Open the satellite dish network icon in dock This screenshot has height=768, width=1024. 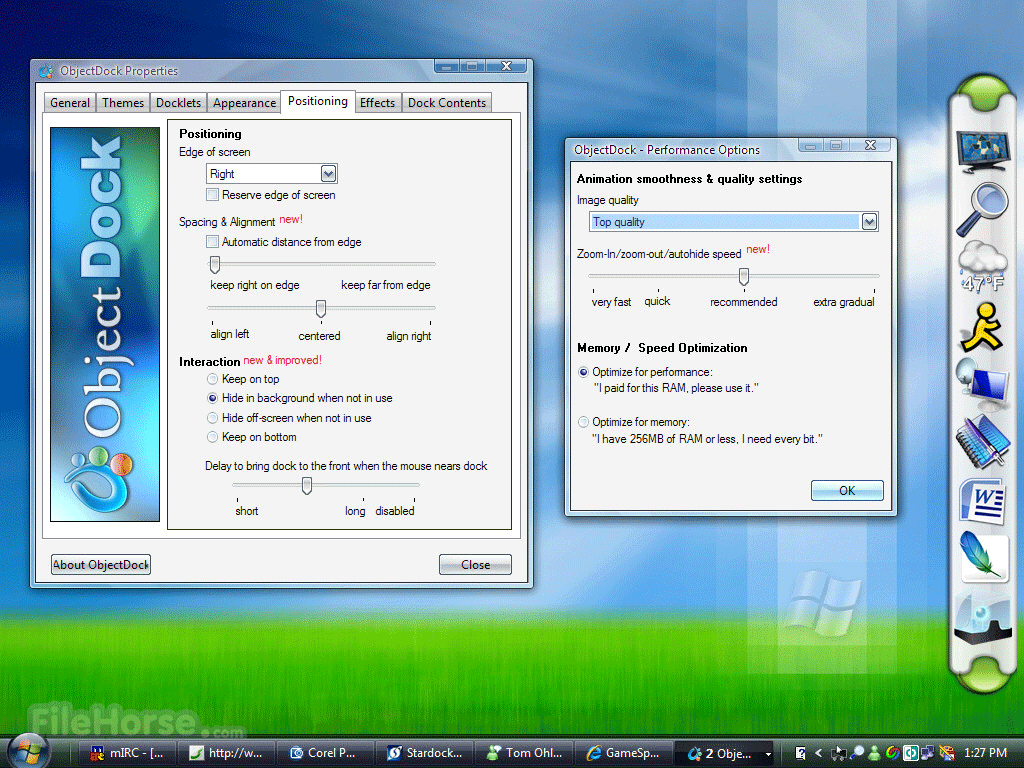click(x=982, y=385)
